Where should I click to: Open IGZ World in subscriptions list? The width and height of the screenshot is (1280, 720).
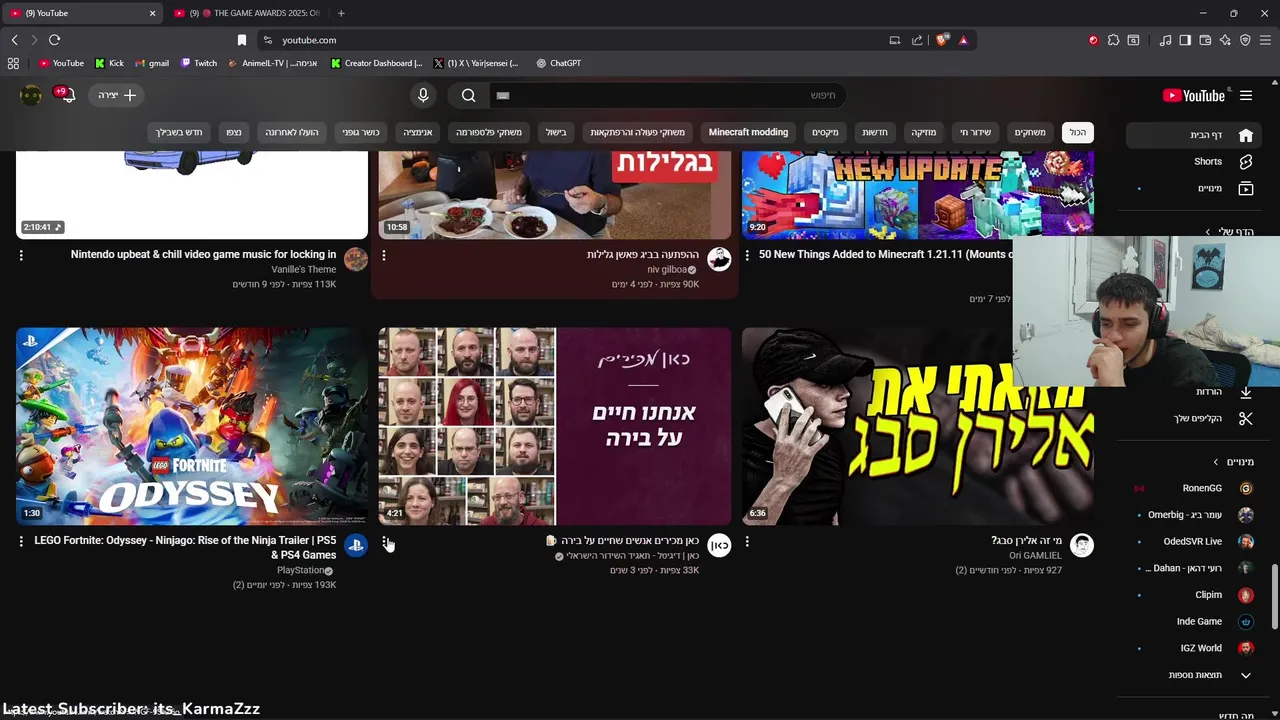(1194, 648)
